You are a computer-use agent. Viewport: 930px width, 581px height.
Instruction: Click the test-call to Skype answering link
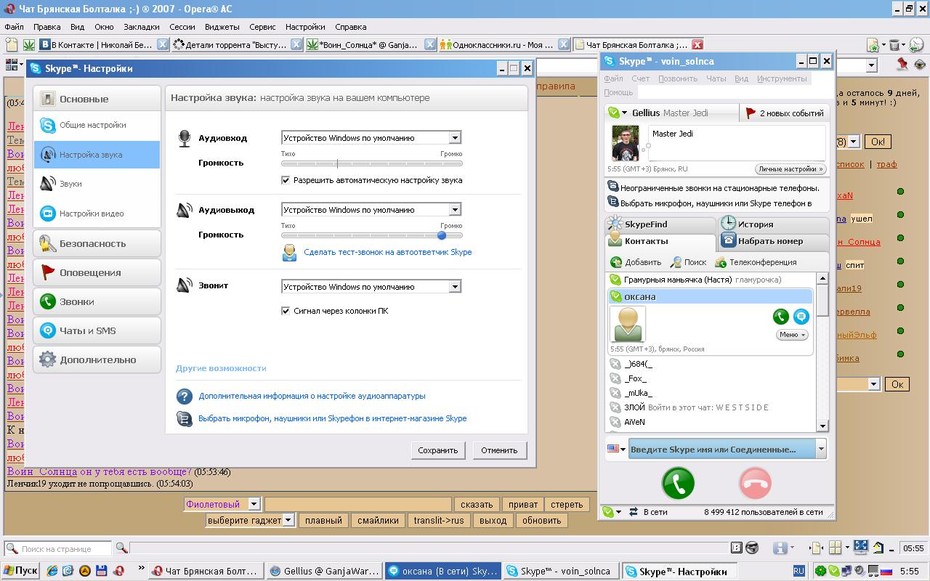click(388, 252)
